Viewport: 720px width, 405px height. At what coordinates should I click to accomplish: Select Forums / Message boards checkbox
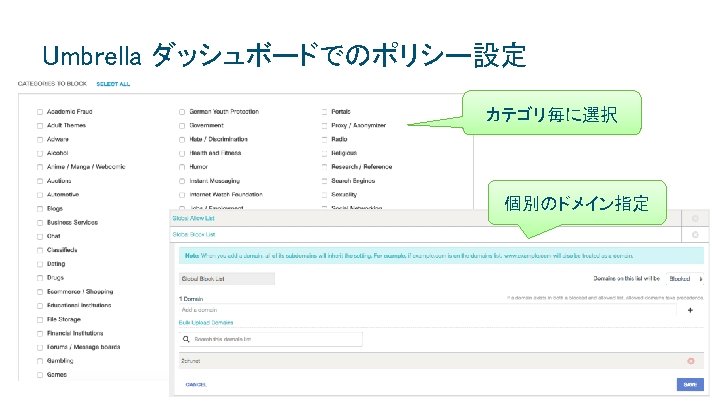point(40,348)
